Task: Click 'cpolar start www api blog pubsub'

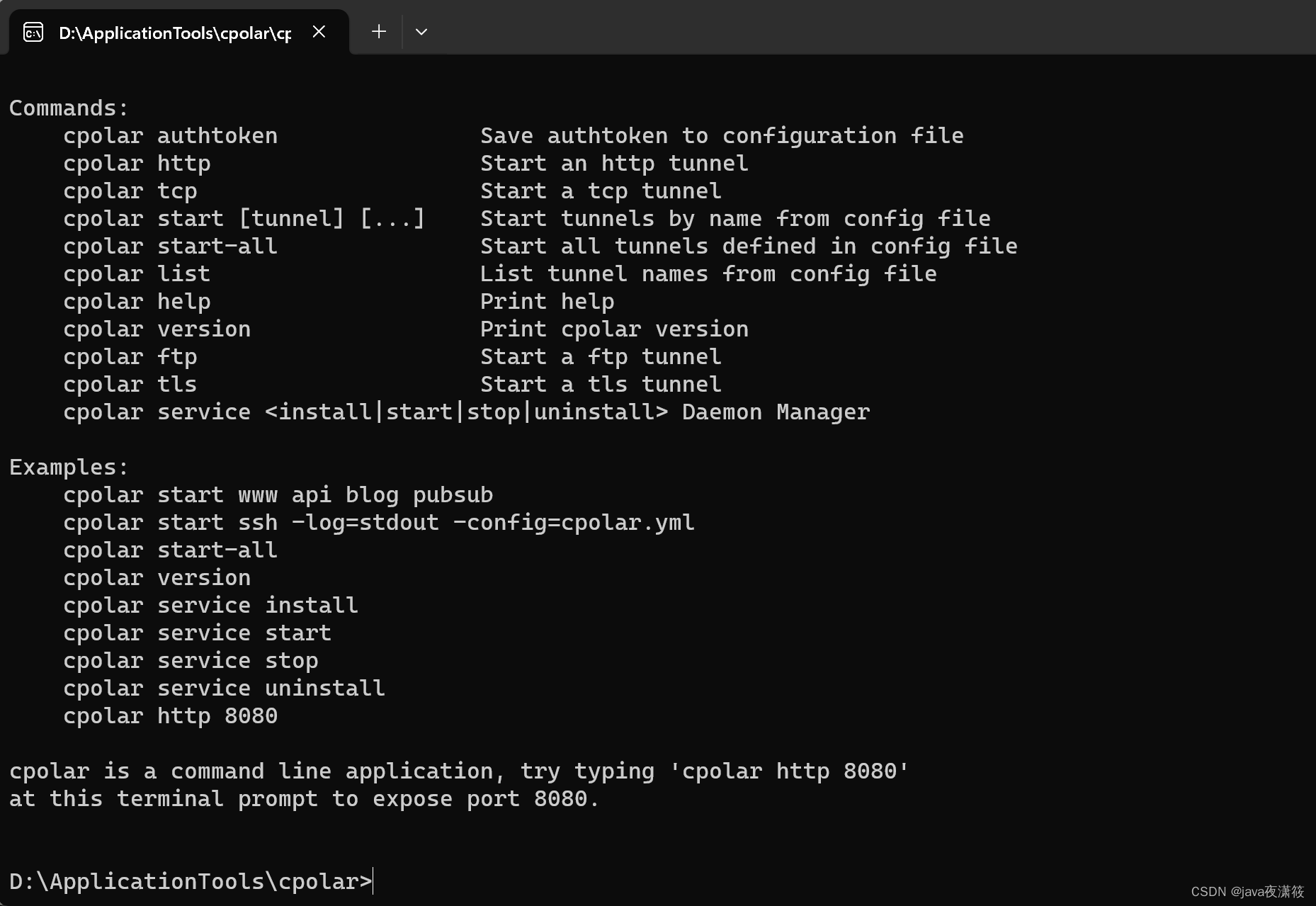Action: (x=278, y=495)
